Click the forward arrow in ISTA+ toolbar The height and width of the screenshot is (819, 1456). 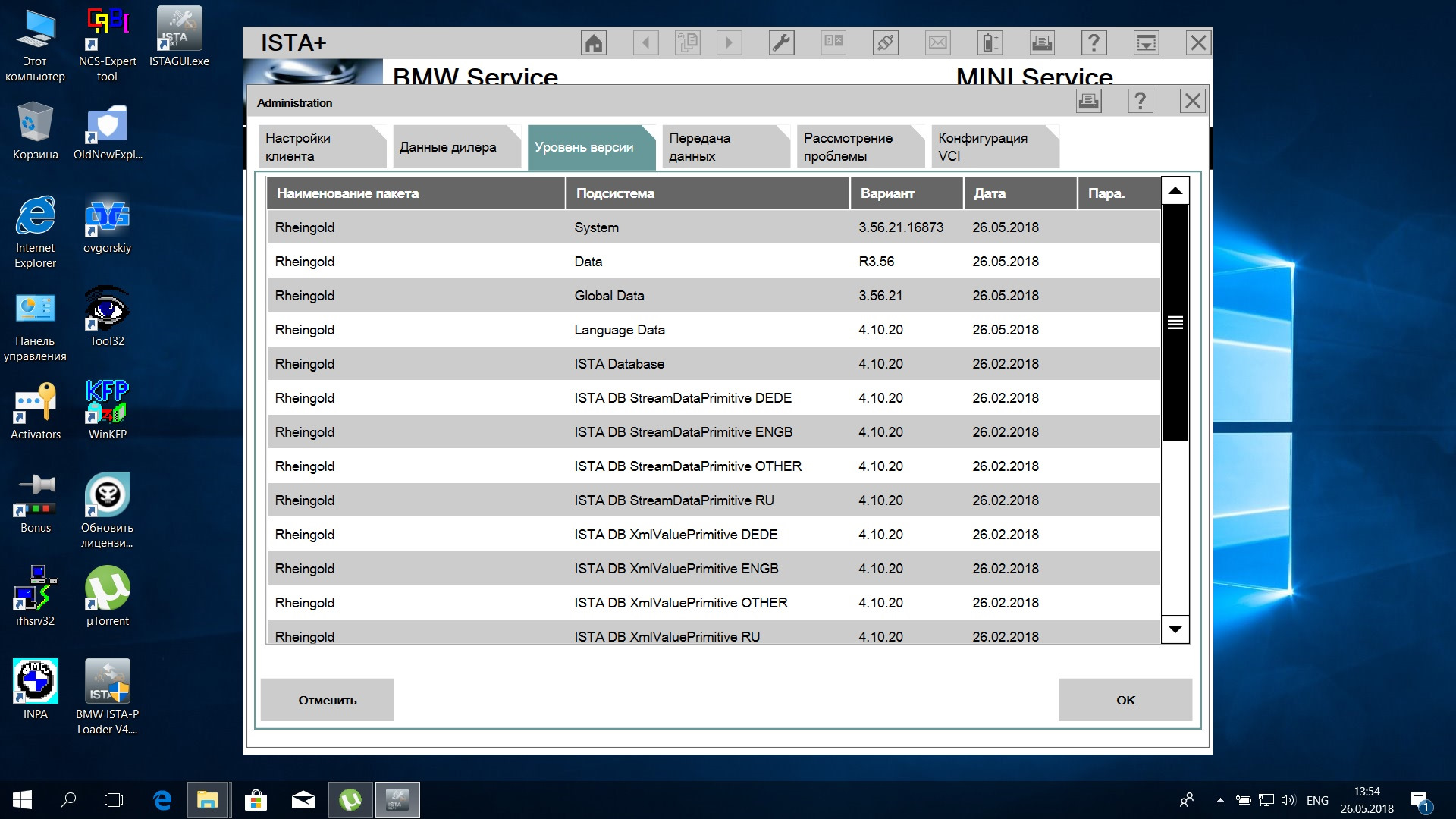click(x=729, y=42)
